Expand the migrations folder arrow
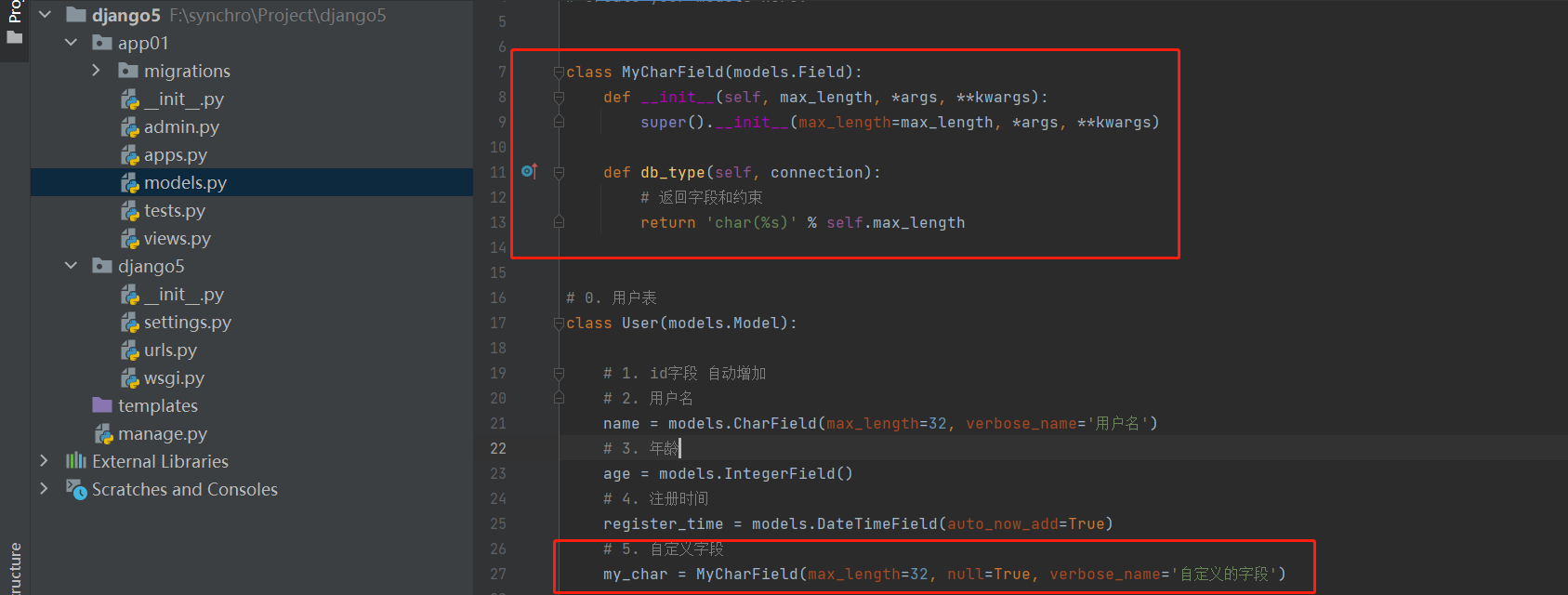 coord(96,71)
